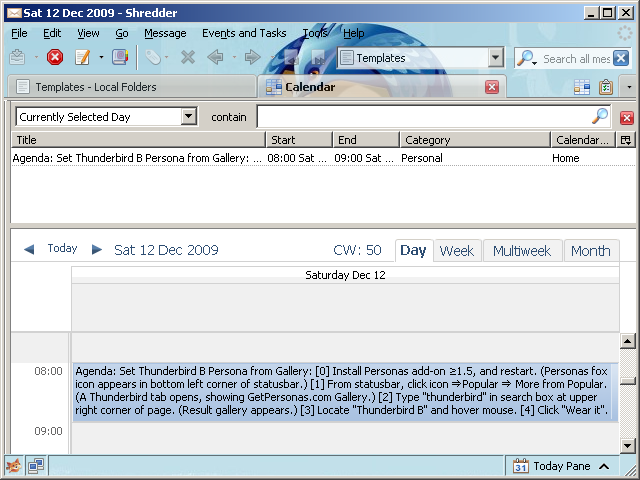Click the Today Pane calendar icon

click(521, 466)
